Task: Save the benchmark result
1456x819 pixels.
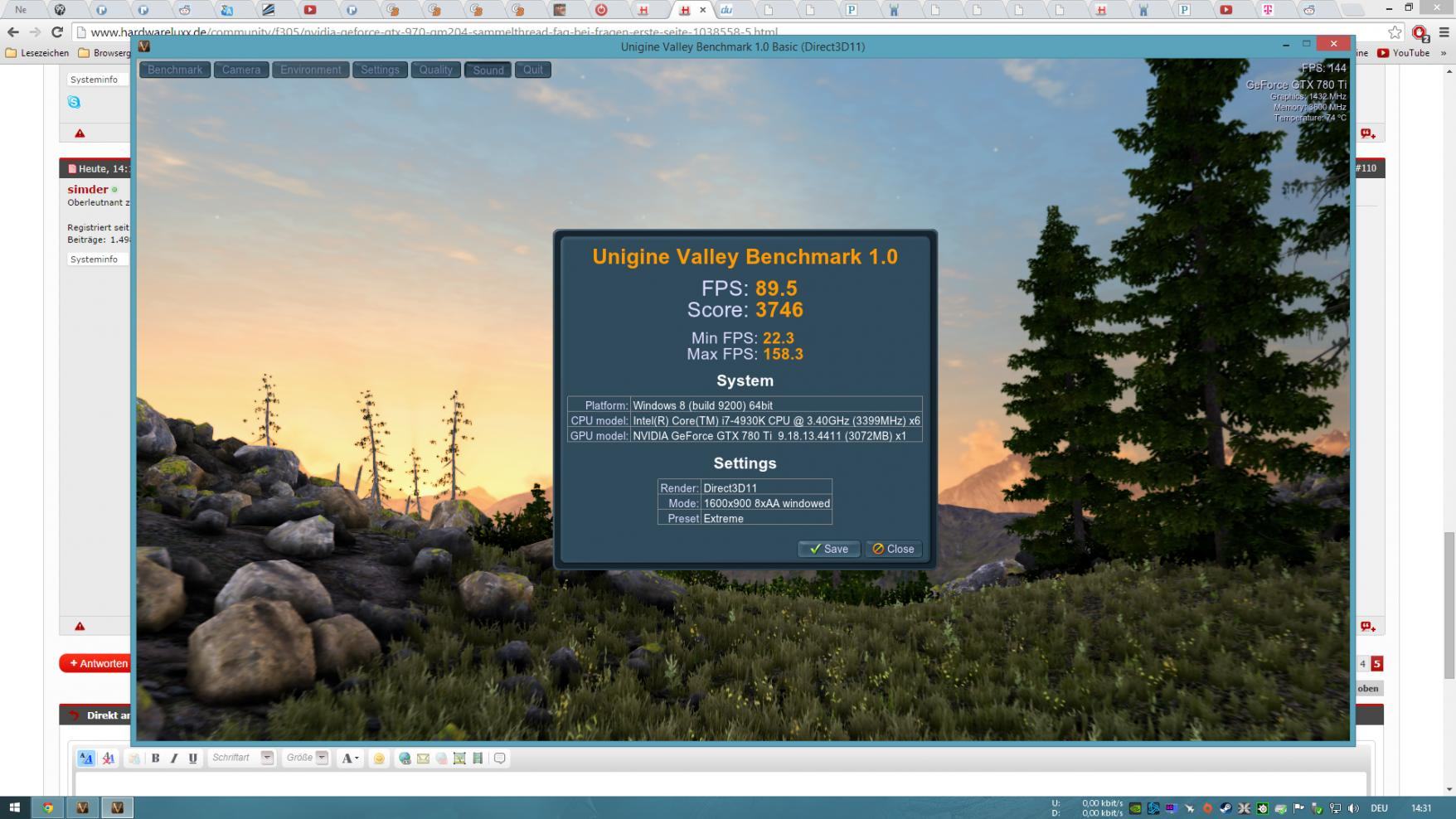Action: [x=828, y=549]
